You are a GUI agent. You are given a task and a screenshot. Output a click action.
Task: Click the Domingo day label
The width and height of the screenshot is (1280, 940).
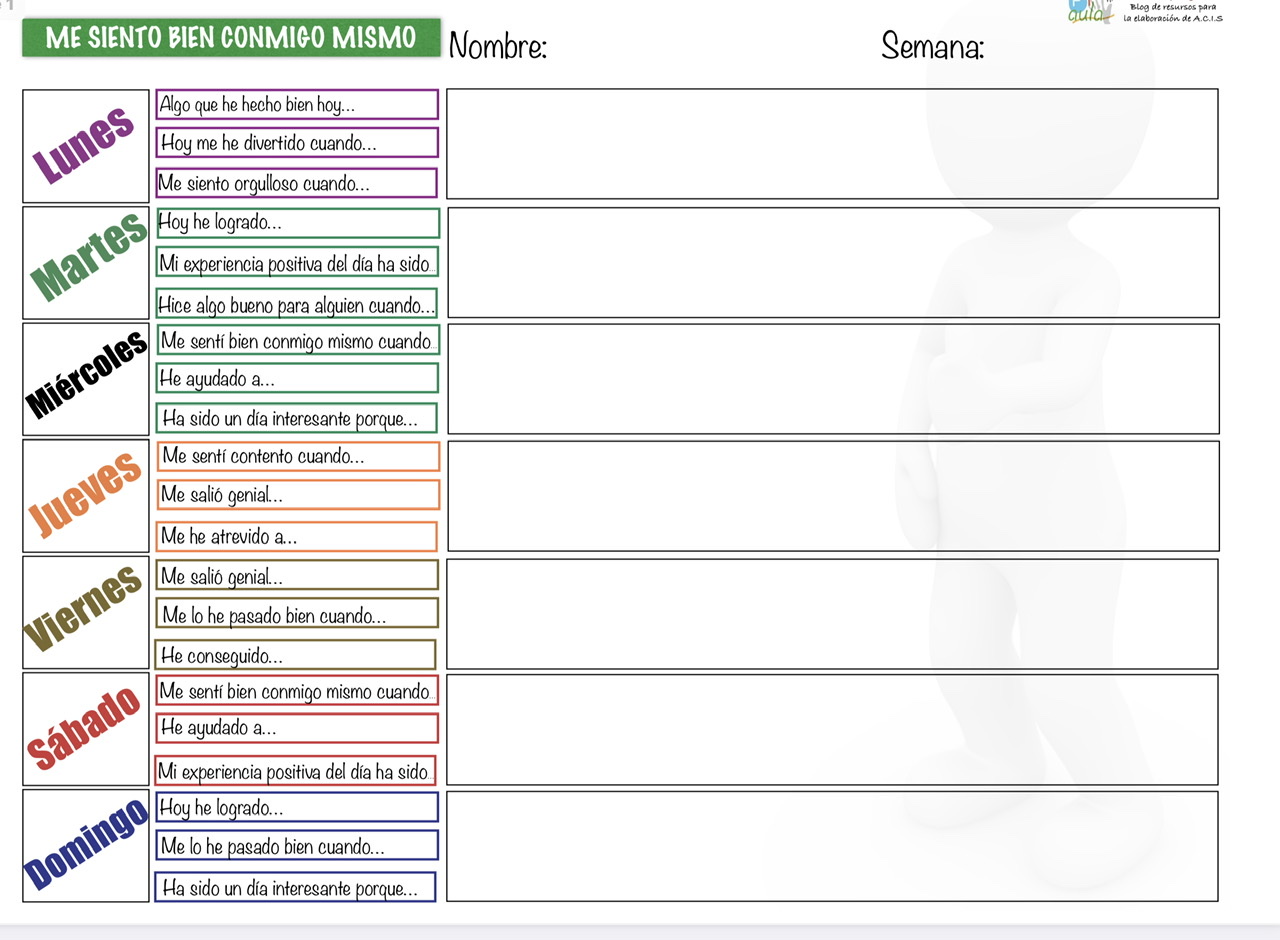pyautogui.click(x=86, y=846)
